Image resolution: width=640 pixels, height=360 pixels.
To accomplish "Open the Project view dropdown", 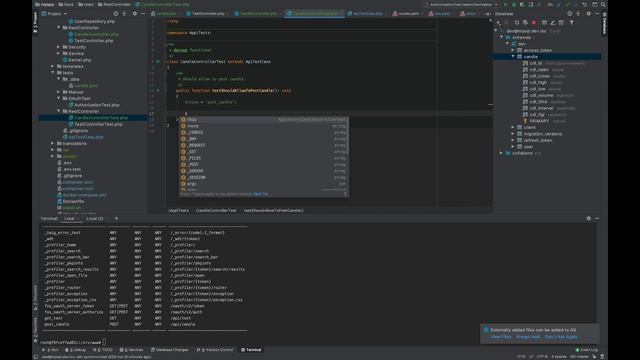I will click(55, 13).
